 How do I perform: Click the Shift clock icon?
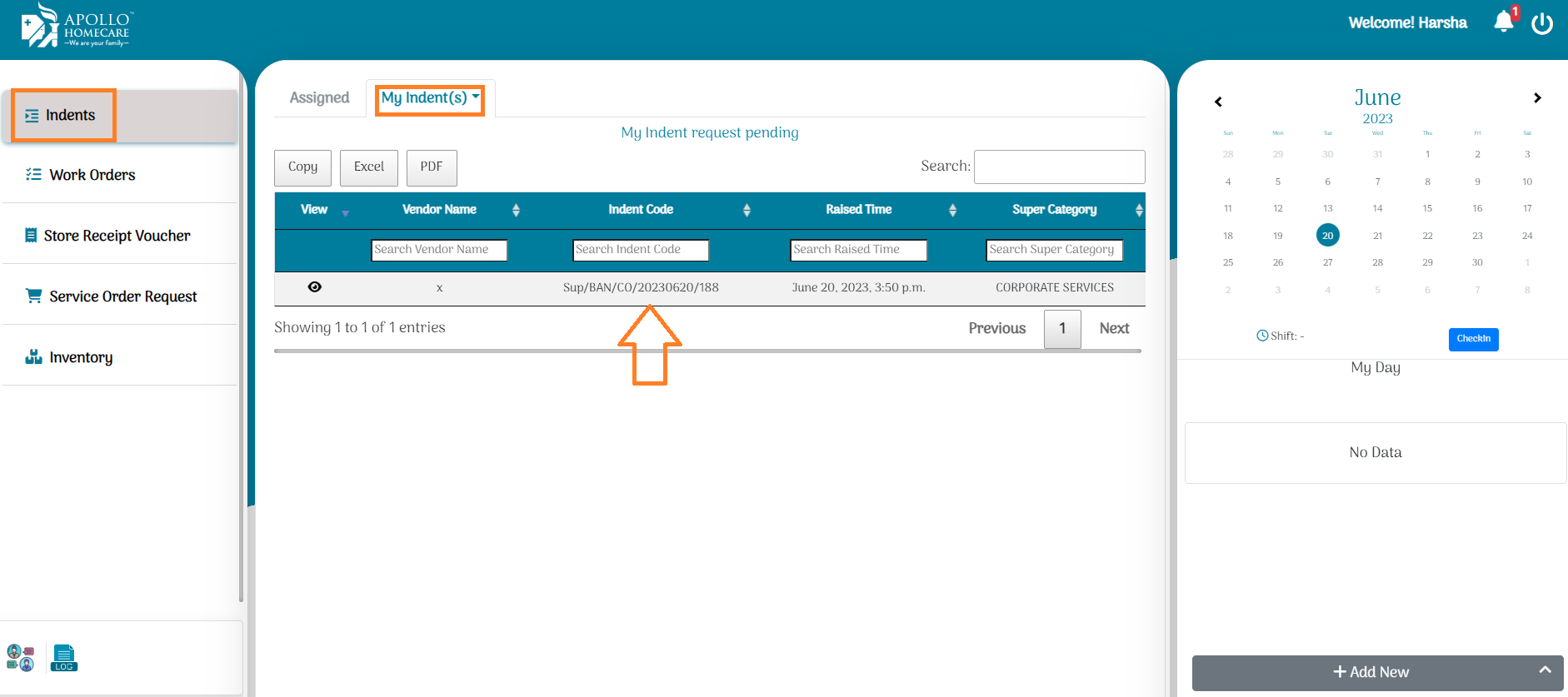tap(1262, 336)
